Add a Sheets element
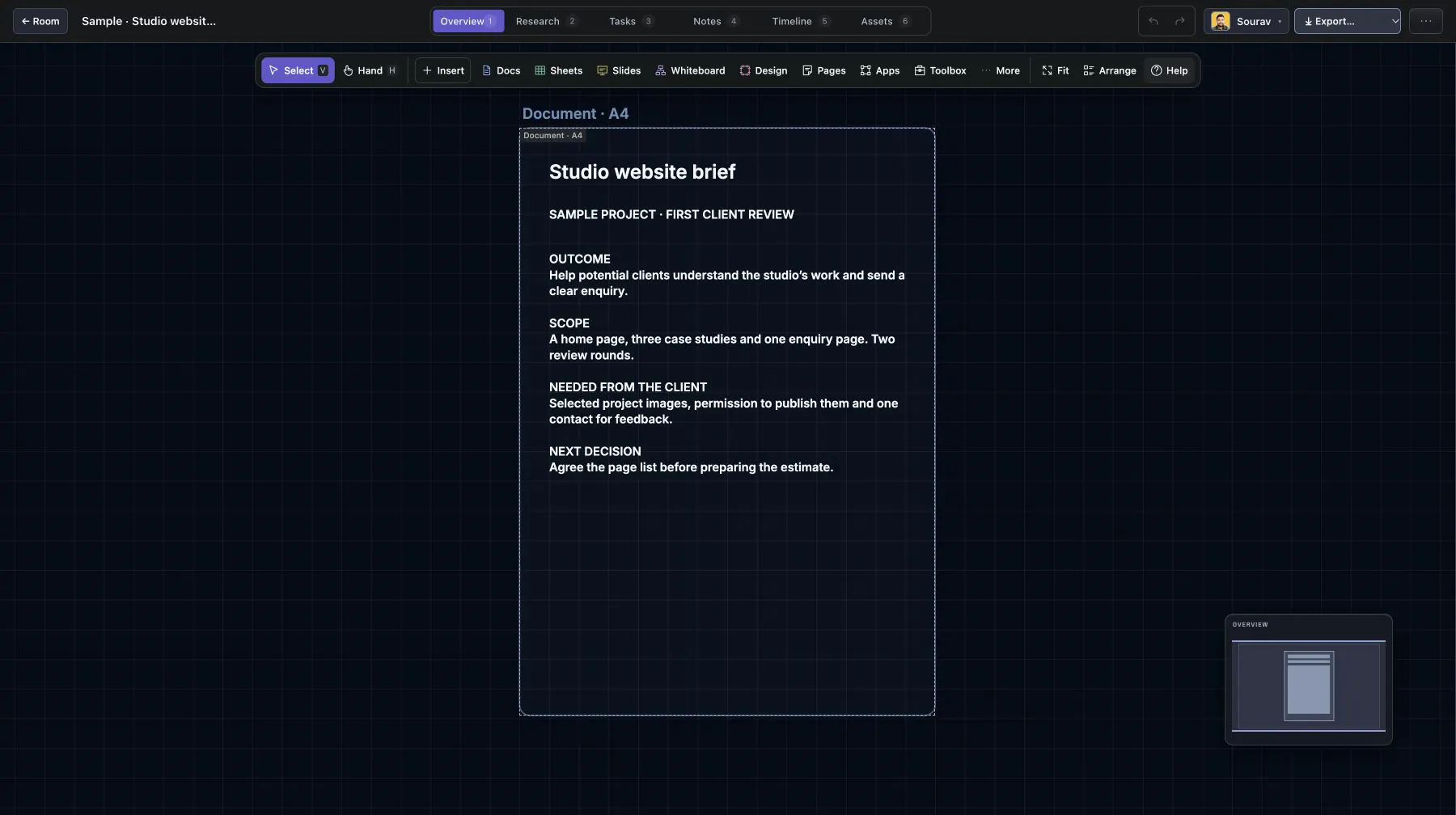Screen dimensions: 1456x815 pyautogui.click(x=558, y=70)
